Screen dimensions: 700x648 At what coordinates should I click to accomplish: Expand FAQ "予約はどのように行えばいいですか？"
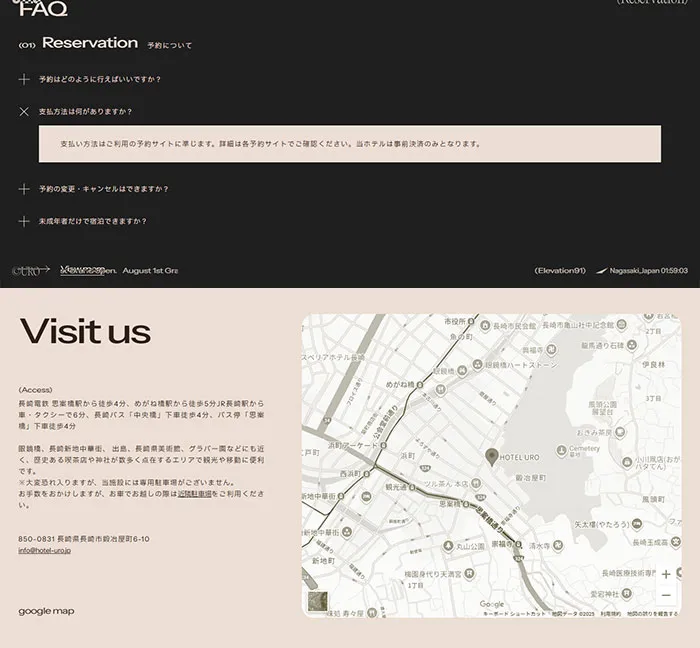(24, 79)
